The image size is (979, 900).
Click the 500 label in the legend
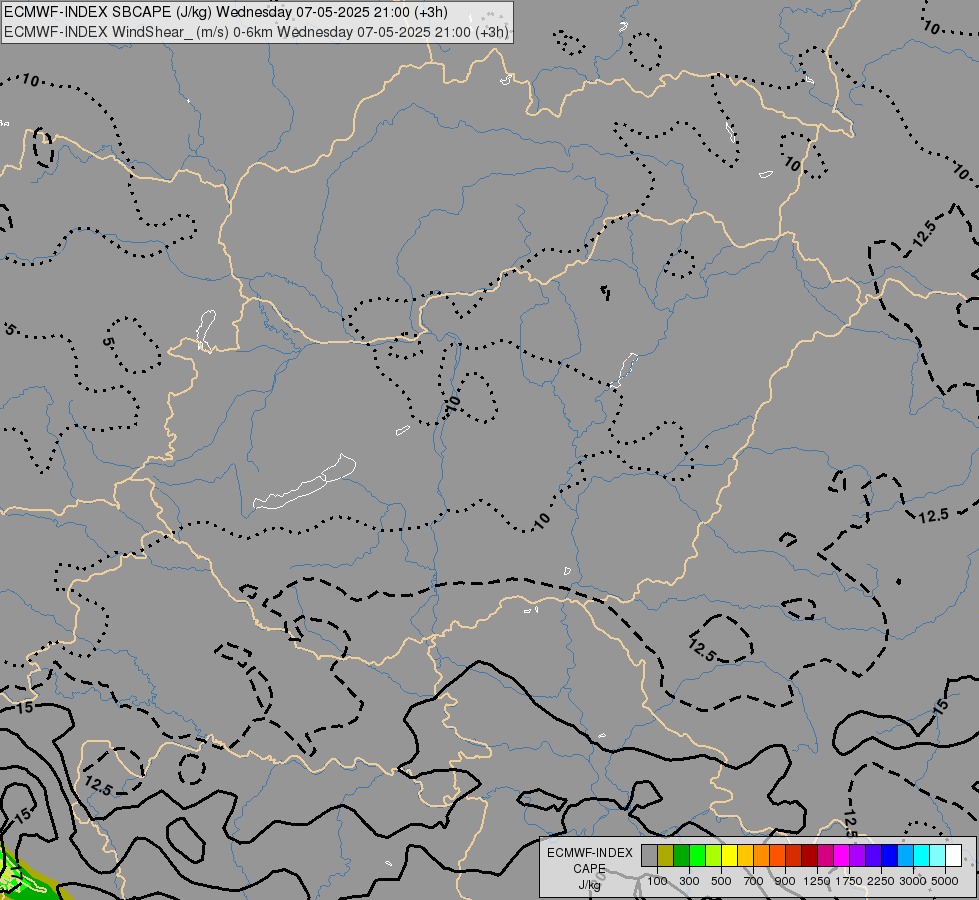(x=721, y=881)
